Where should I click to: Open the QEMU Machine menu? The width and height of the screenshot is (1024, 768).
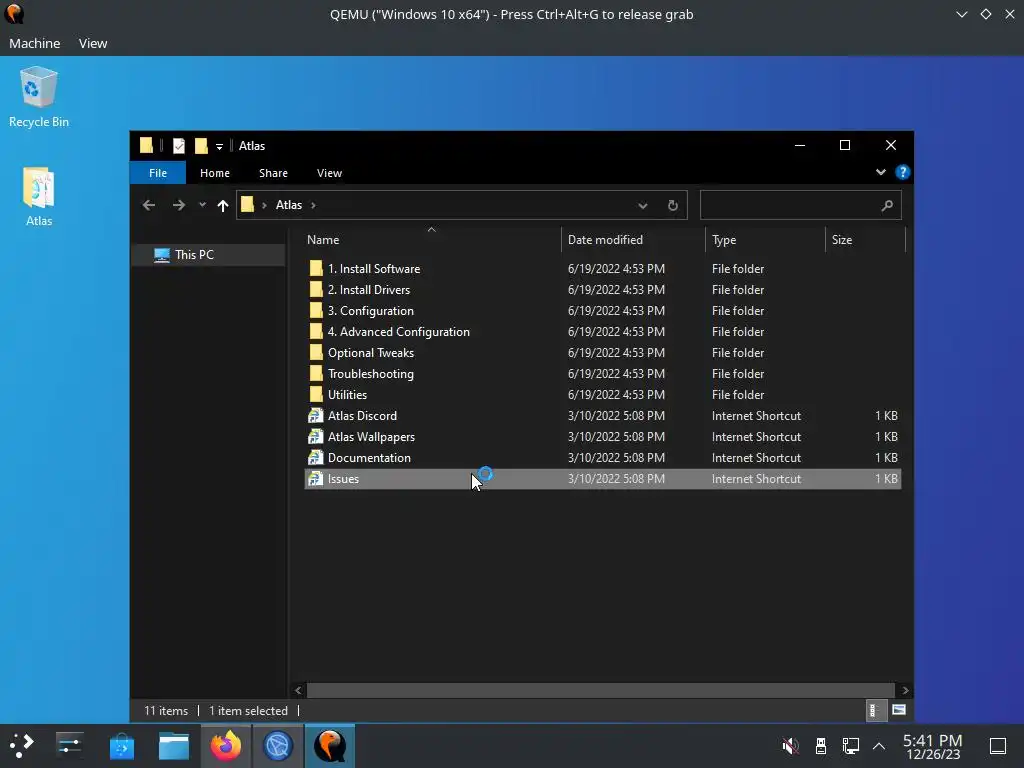click(x=35, y=43)
